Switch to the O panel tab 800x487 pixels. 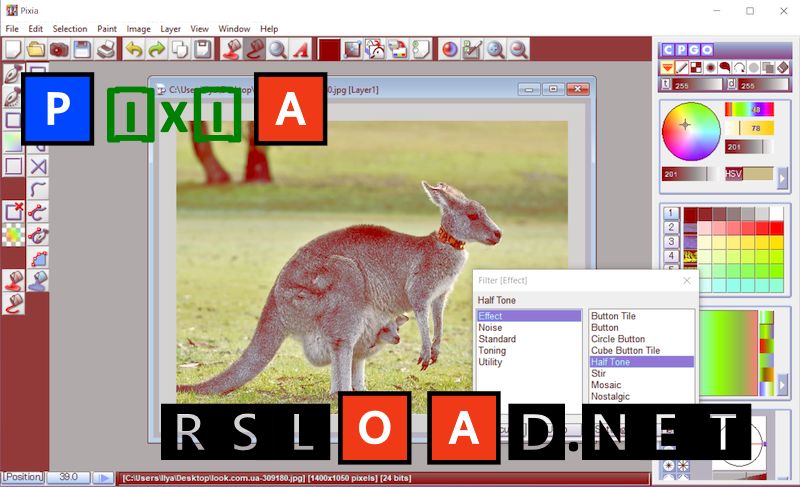[x=707, y=49]
